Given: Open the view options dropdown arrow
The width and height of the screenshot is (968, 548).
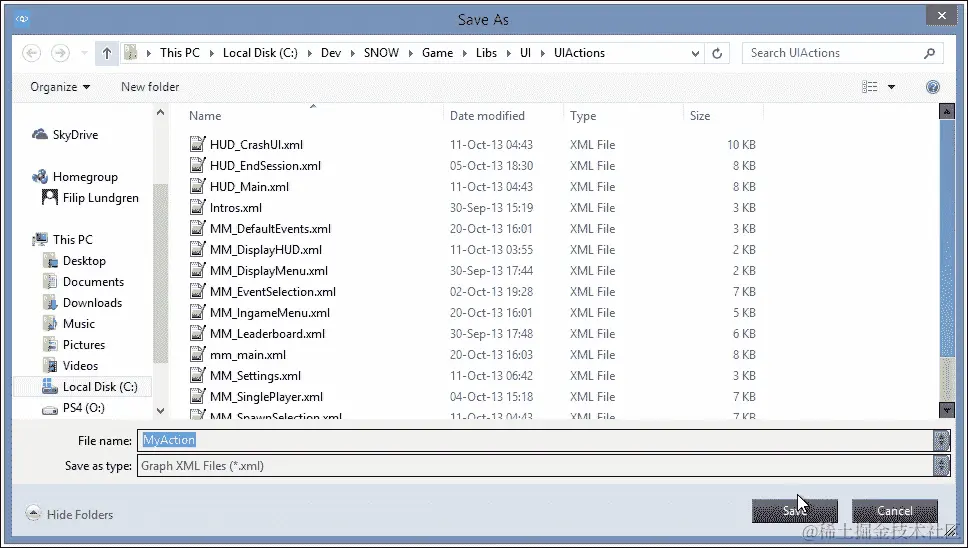Looking at the screenshot, I should pos(891,87).
